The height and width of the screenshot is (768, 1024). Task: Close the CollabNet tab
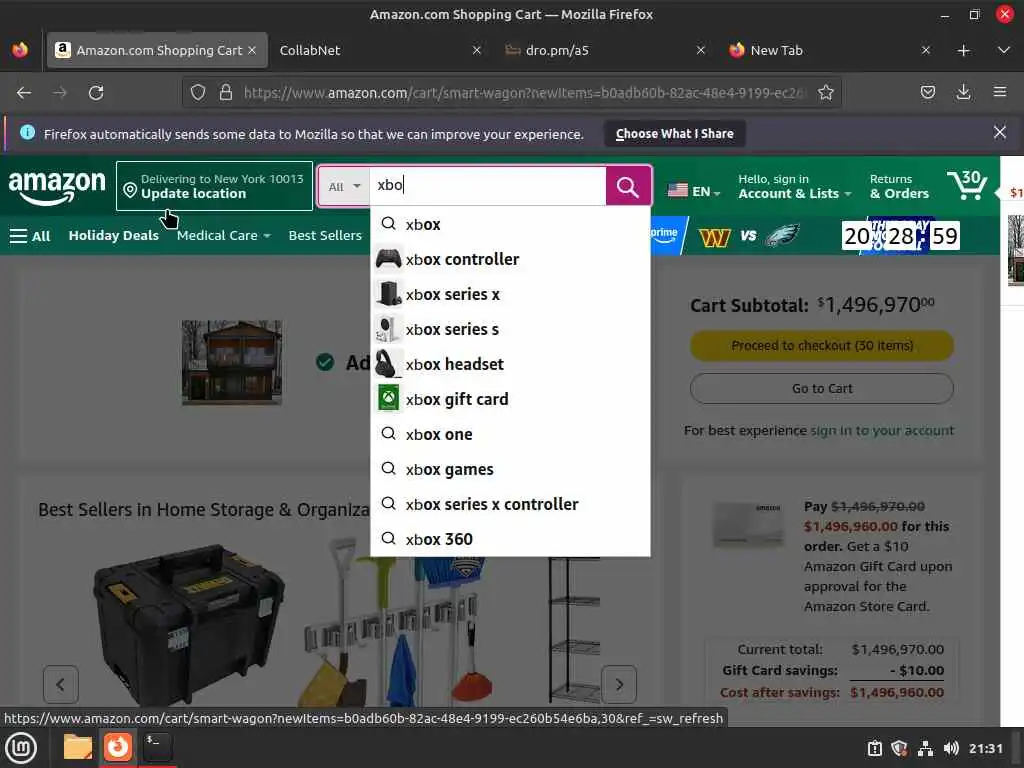477,50
